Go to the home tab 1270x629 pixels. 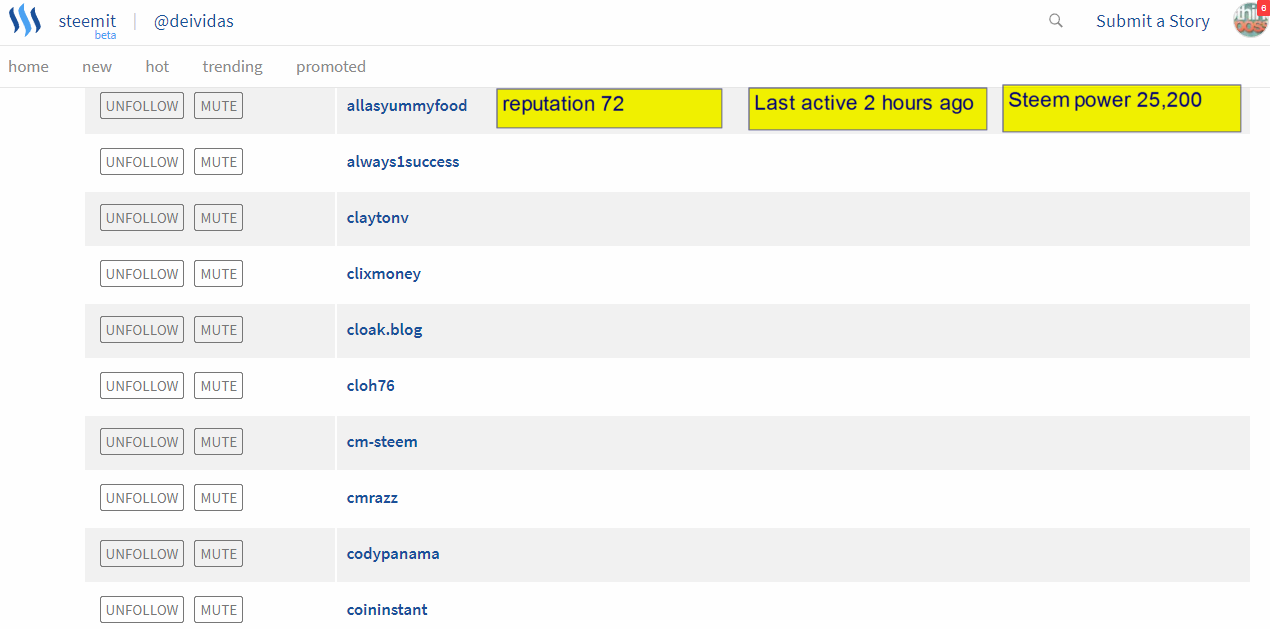[x=28, y=66]
